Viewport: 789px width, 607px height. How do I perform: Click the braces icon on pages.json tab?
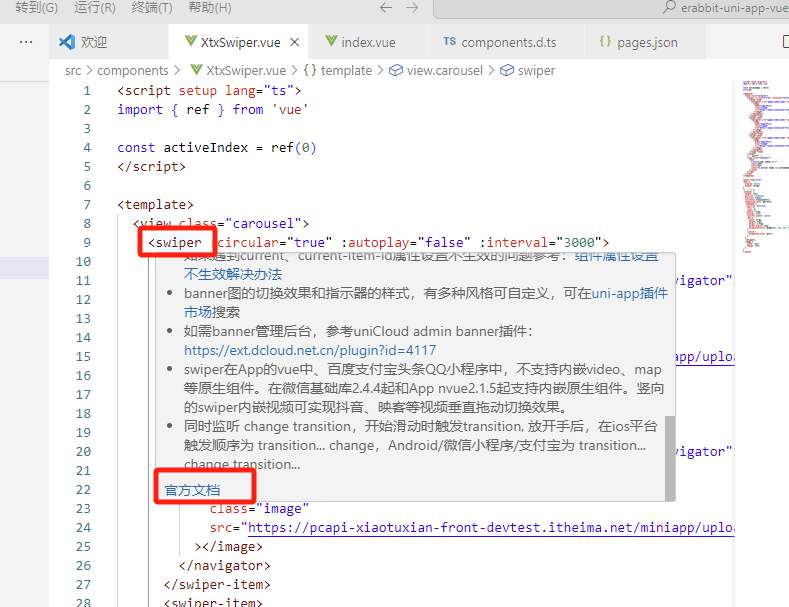(x=605, y=42)
